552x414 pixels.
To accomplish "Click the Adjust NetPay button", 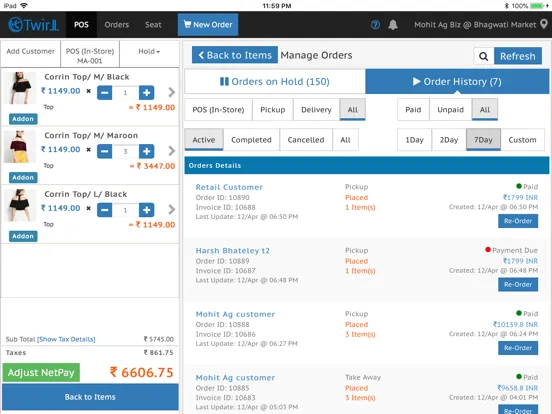I will point(41,372).
